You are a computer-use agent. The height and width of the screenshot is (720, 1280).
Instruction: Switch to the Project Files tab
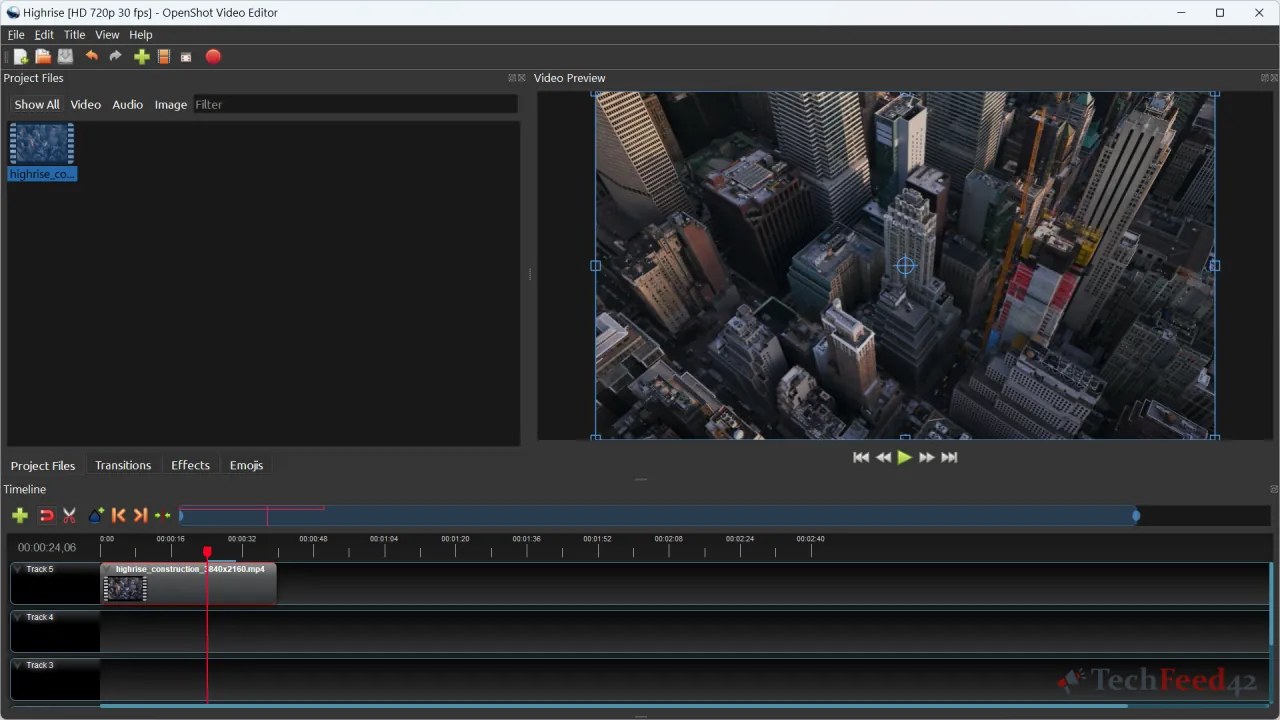coord(43,465)
